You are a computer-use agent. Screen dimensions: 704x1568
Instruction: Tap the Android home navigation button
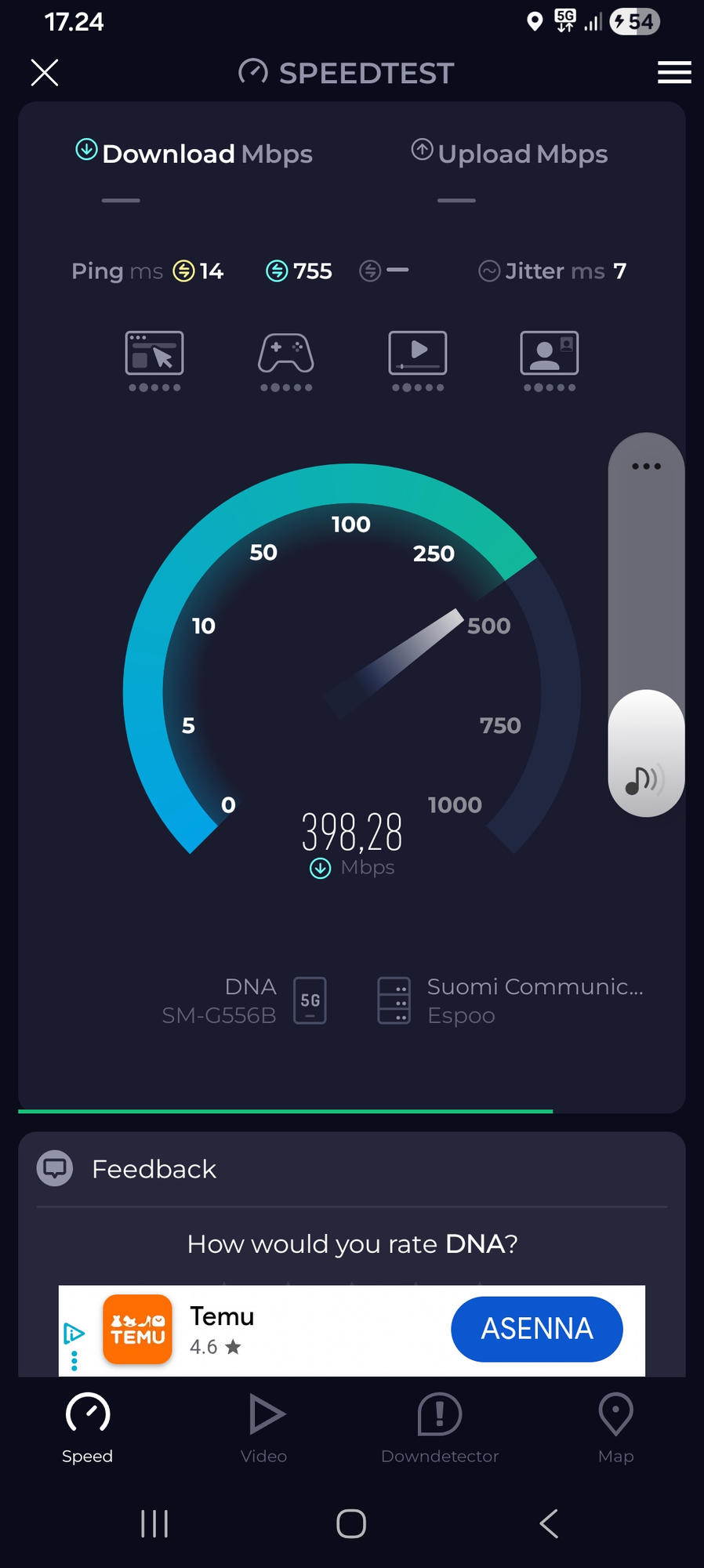click(351, 1523)
